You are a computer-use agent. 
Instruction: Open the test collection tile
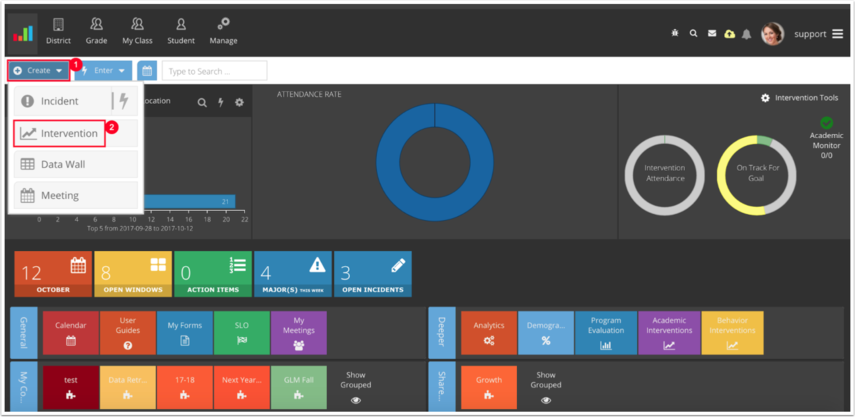pyautogui.click(x=71, y=388)
